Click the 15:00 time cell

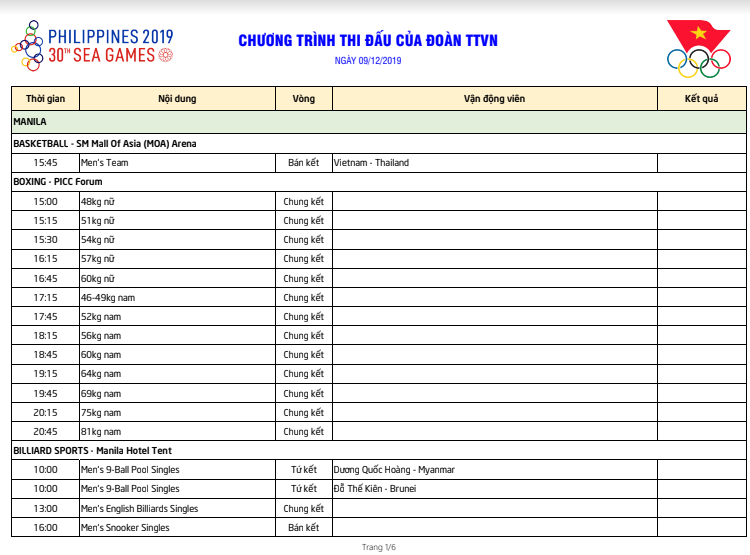tap(45, 201)
